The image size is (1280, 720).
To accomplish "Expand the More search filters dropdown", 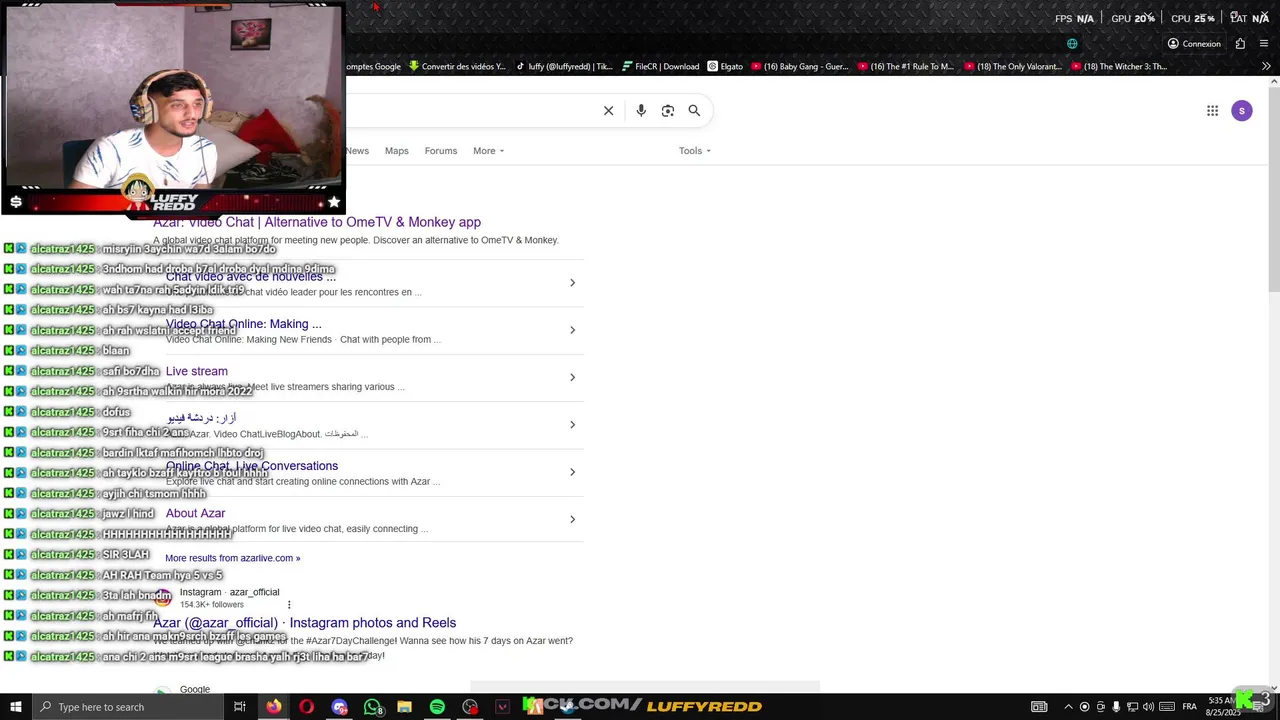I will tap(488, 151).
